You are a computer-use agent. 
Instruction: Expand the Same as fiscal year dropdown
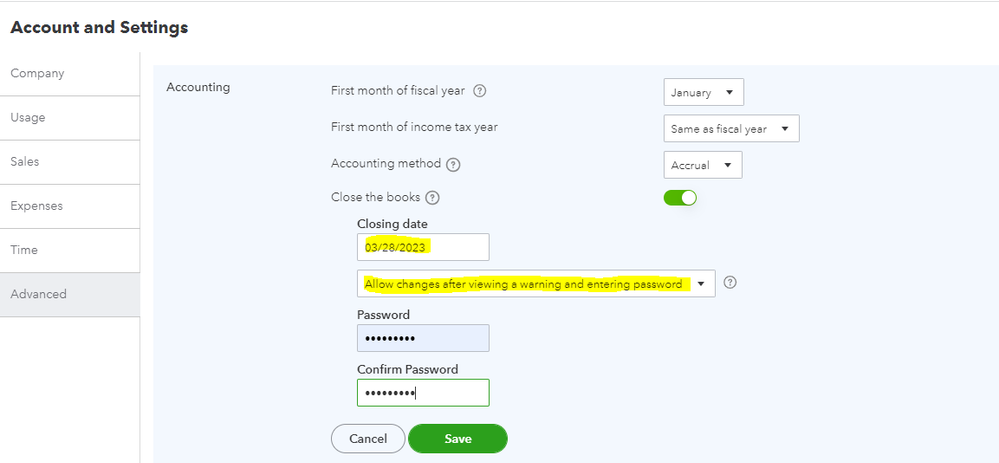[x=731, y=129]
